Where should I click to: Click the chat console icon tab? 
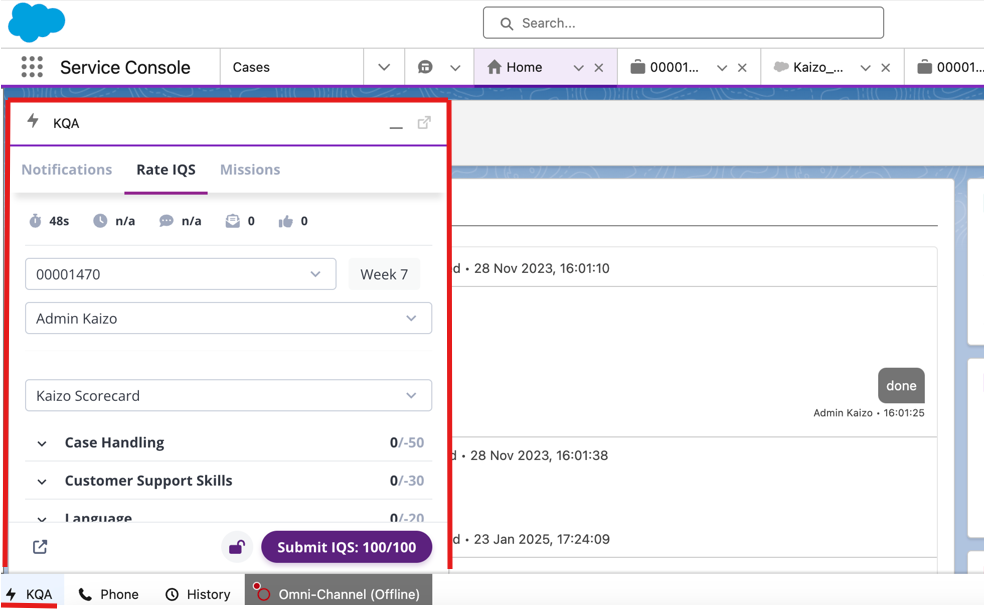425,67
